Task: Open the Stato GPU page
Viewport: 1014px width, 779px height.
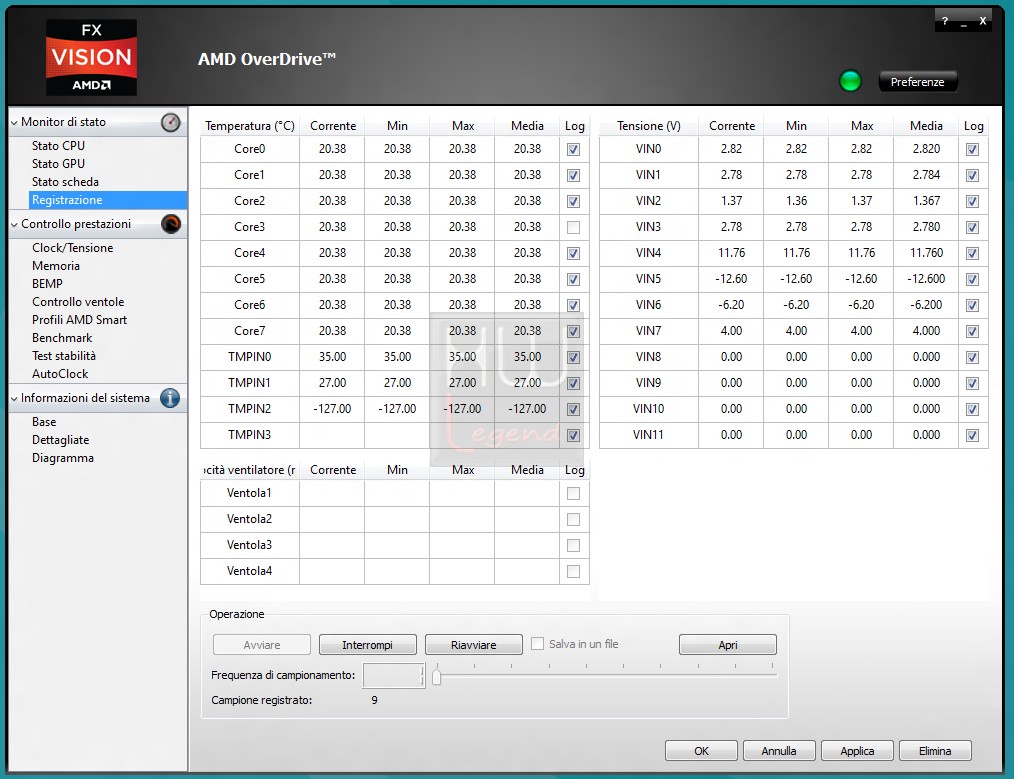Action: click(58, 164)
